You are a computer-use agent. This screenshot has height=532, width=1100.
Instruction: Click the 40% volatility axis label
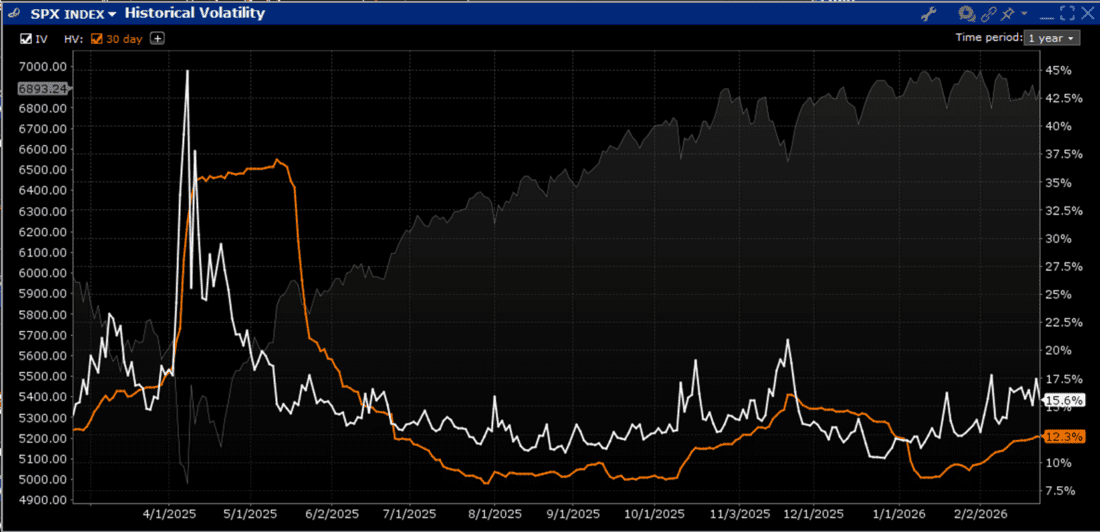point(1058,126)
